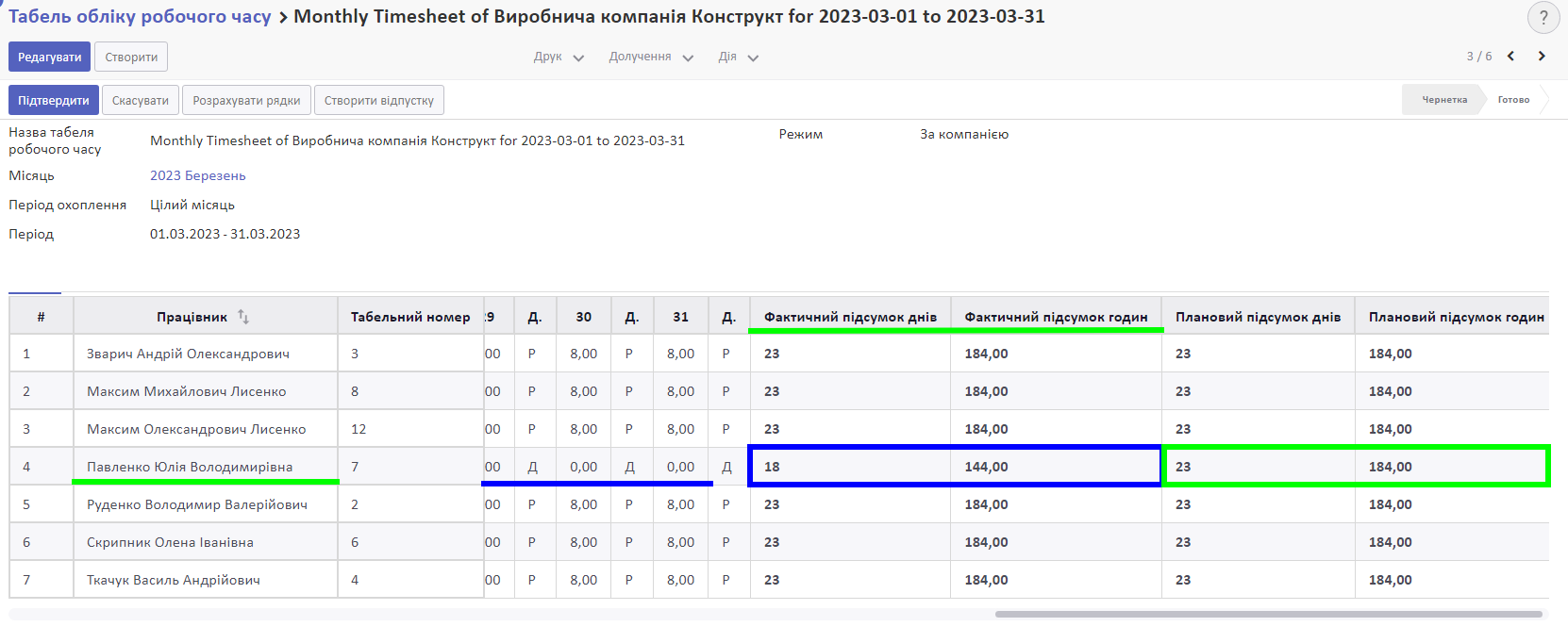Click the Скасувати button
1568x643 pixels.
pyautogui.click(x=141, y=100)
